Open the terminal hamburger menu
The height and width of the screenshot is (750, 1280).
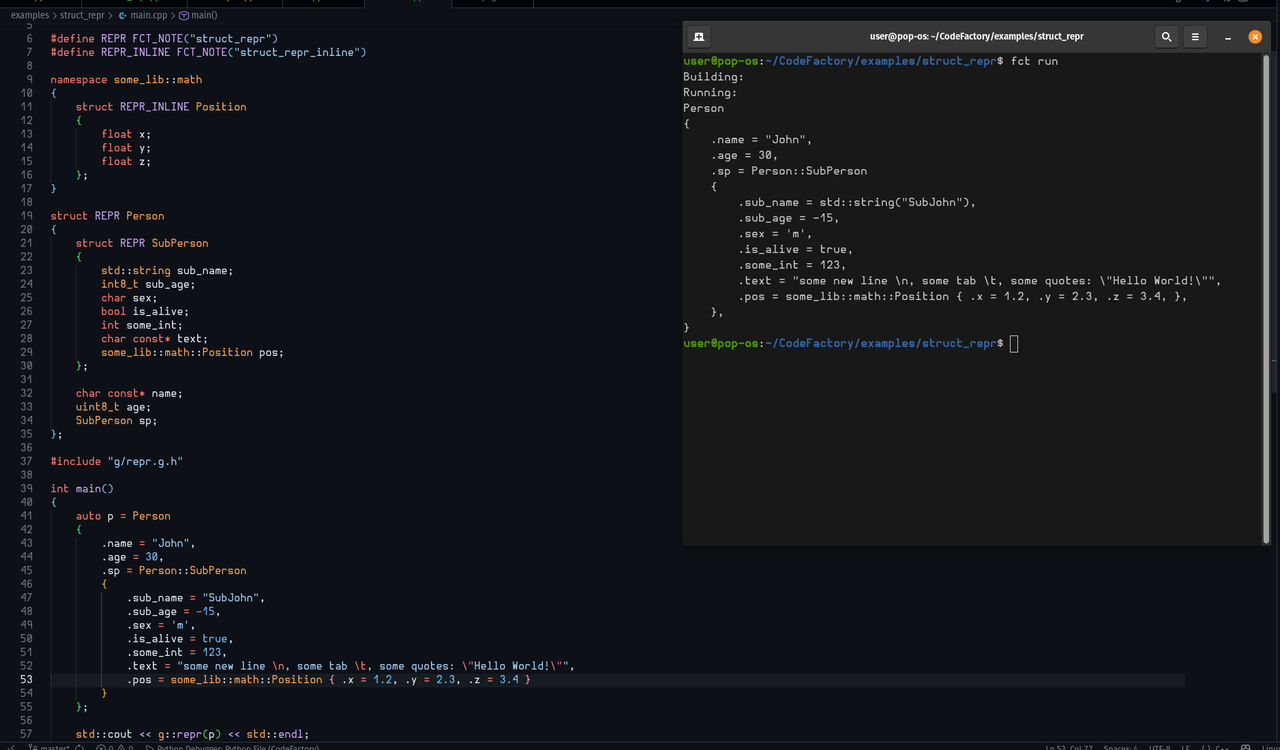1196,37
